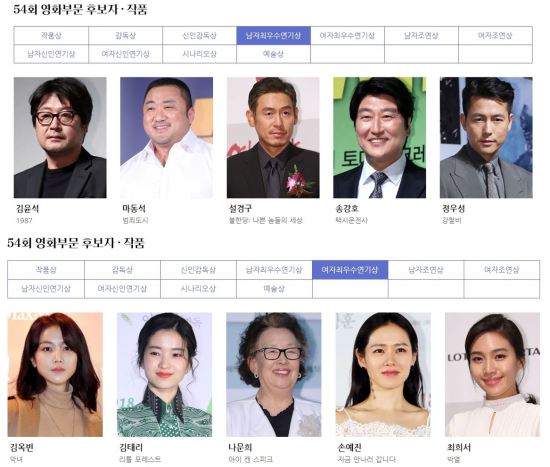Click the 택시운전사 film title link
Viewport: 550px width, 467px height.
[x=351, y=220]
